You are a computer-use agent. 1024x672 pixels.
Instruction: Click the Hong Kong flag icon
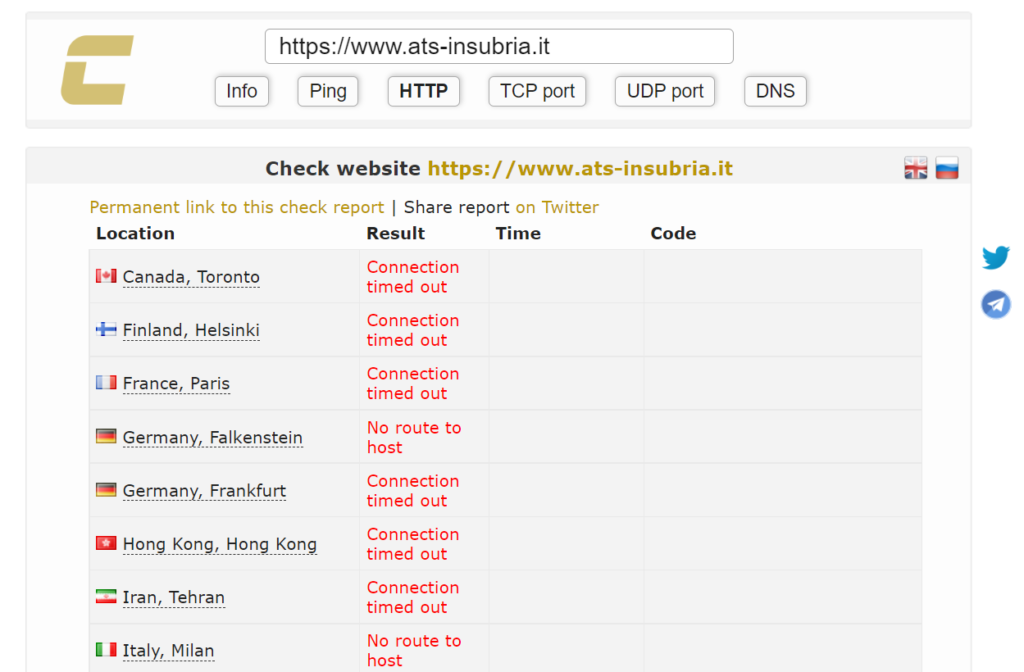coord(106,543)
